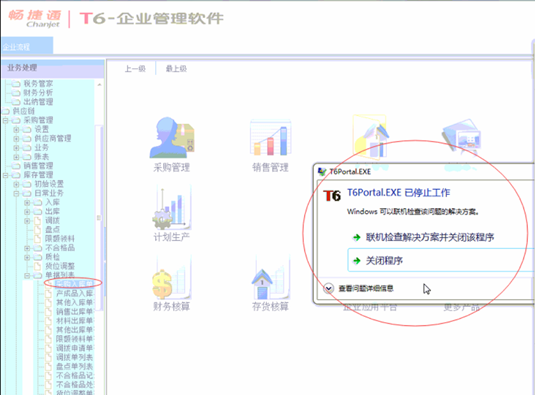Collapse the 单据列表 tree node

pyautogui.click(x=27, y=275)
